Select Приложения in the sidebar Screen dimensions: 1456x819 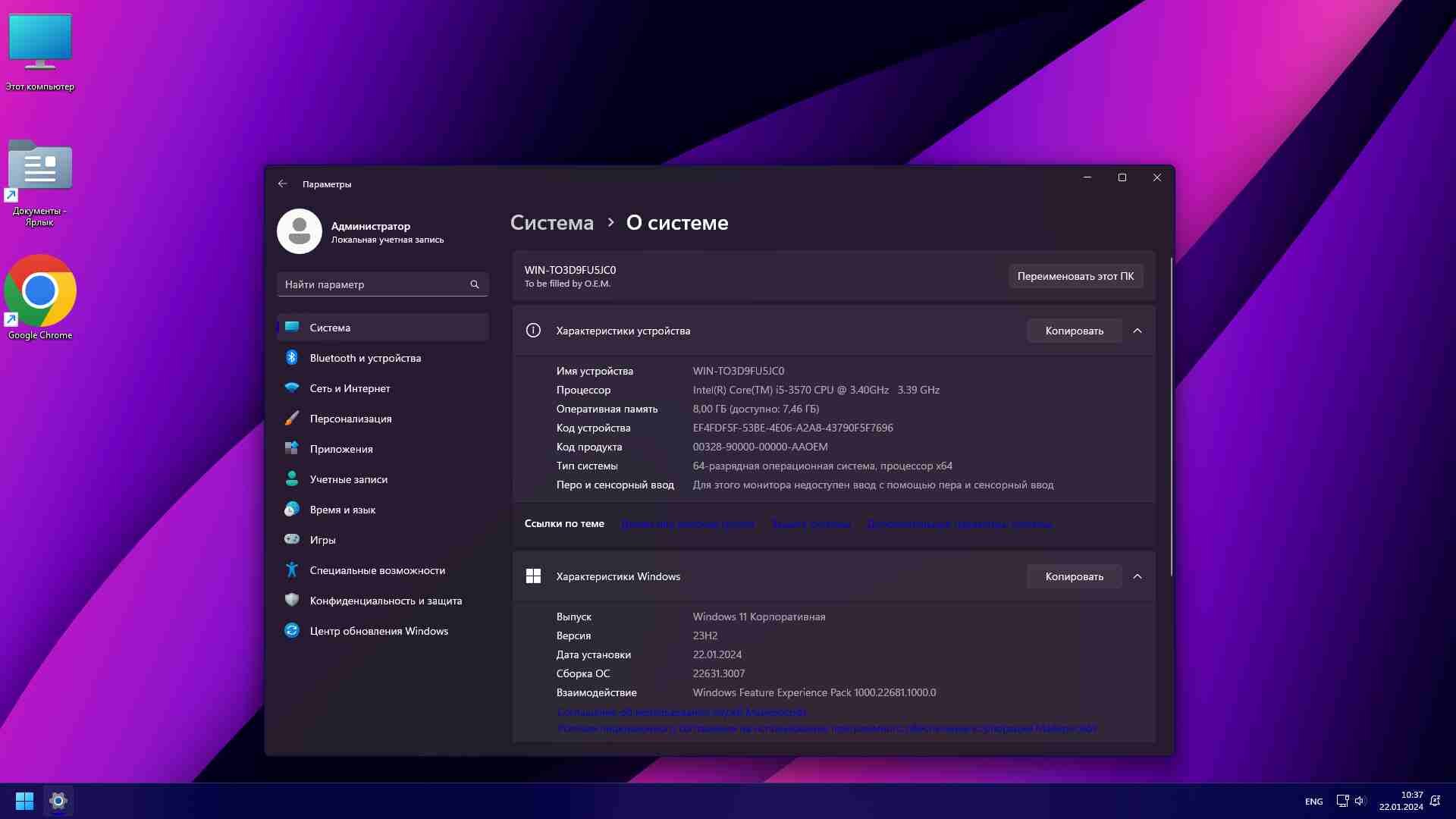[383, 449]
